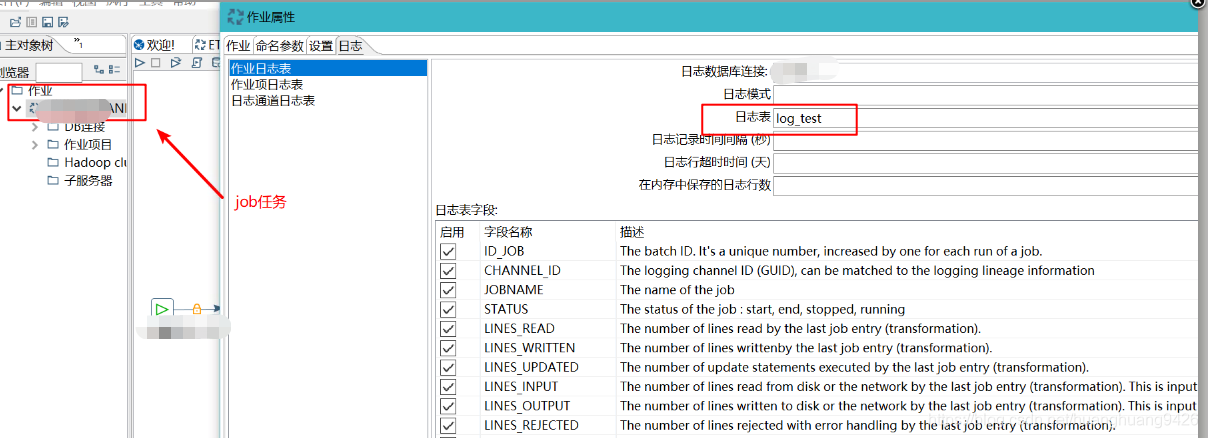
Task: Click the tree search box next to 浏览器
Action: pos(59,72)
